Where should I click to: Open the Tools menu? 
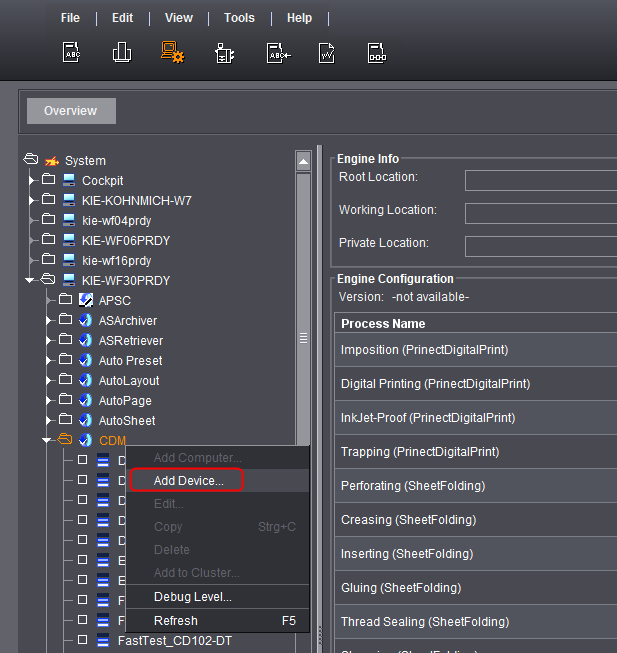[x=239, y=18]
